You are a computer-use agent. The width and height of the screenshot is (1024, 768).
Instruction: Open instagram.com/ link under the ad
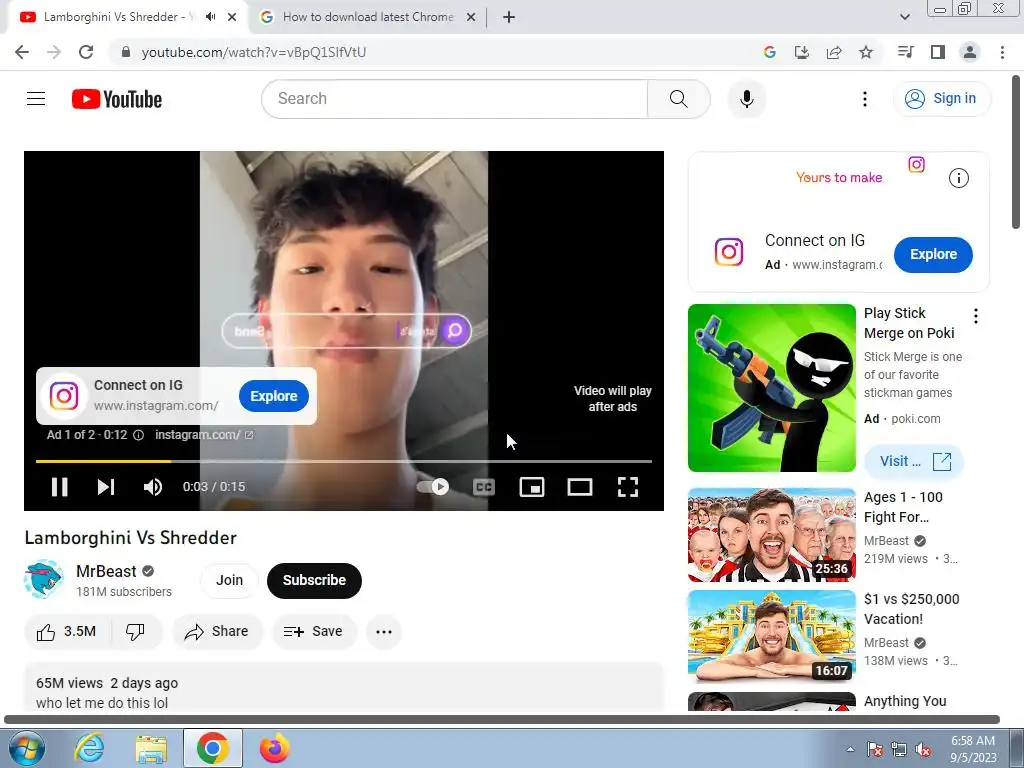coord(204,435)
